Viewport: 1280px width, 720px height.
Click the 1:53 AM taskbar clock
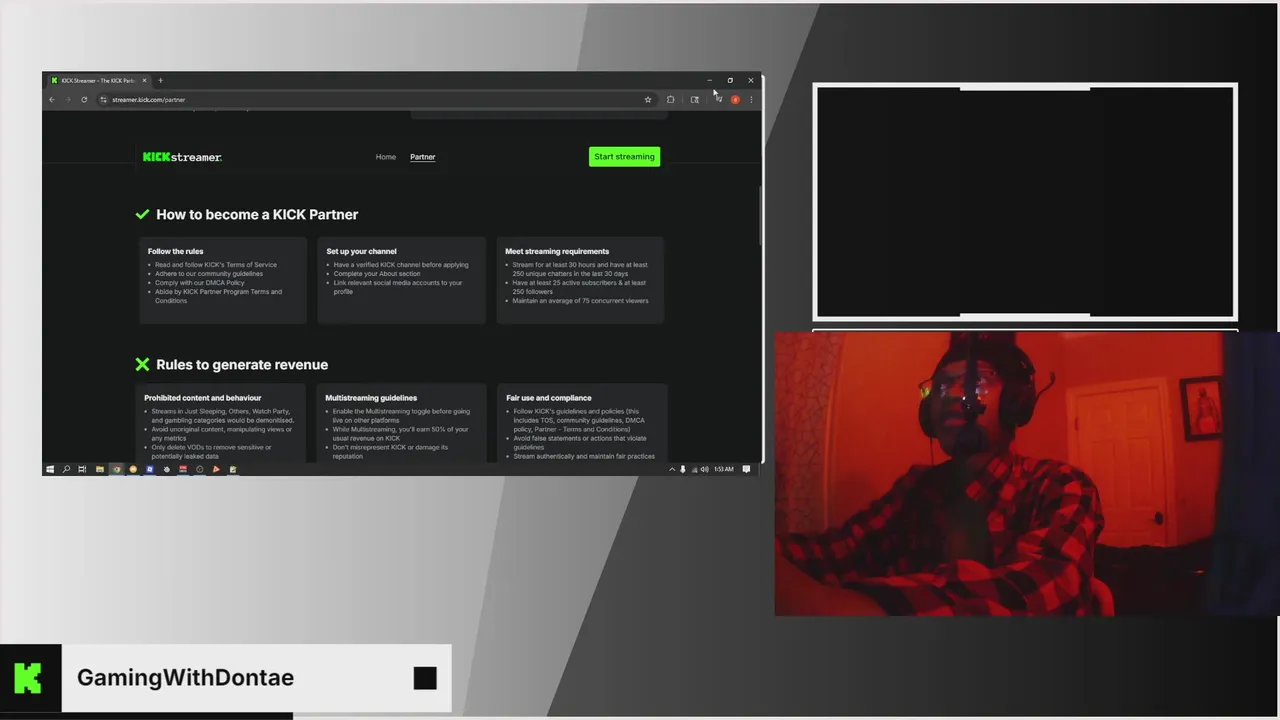(x=723, y=469)
